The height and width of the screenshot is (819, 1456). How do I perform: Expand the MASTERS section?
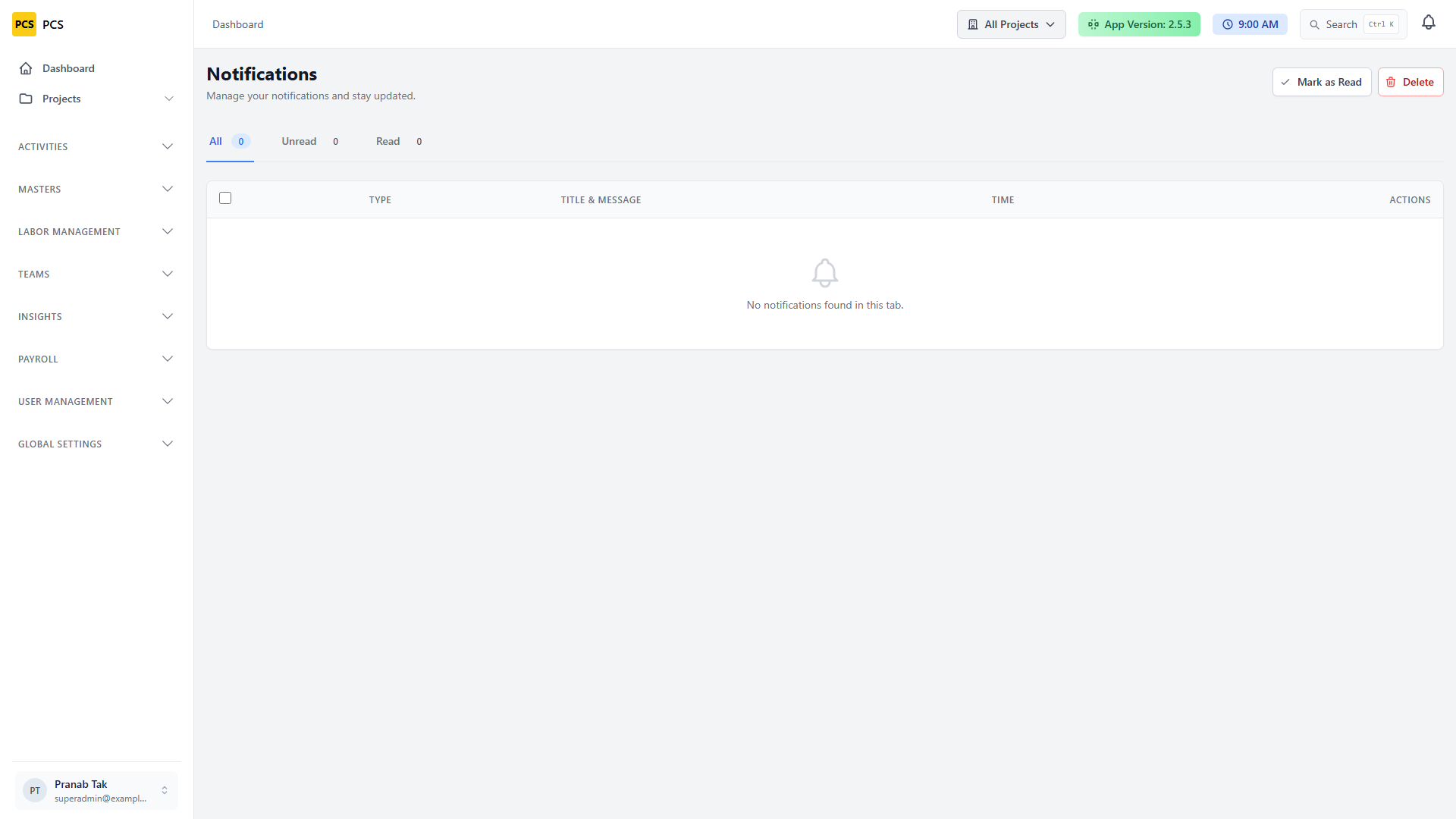[96, 189]
